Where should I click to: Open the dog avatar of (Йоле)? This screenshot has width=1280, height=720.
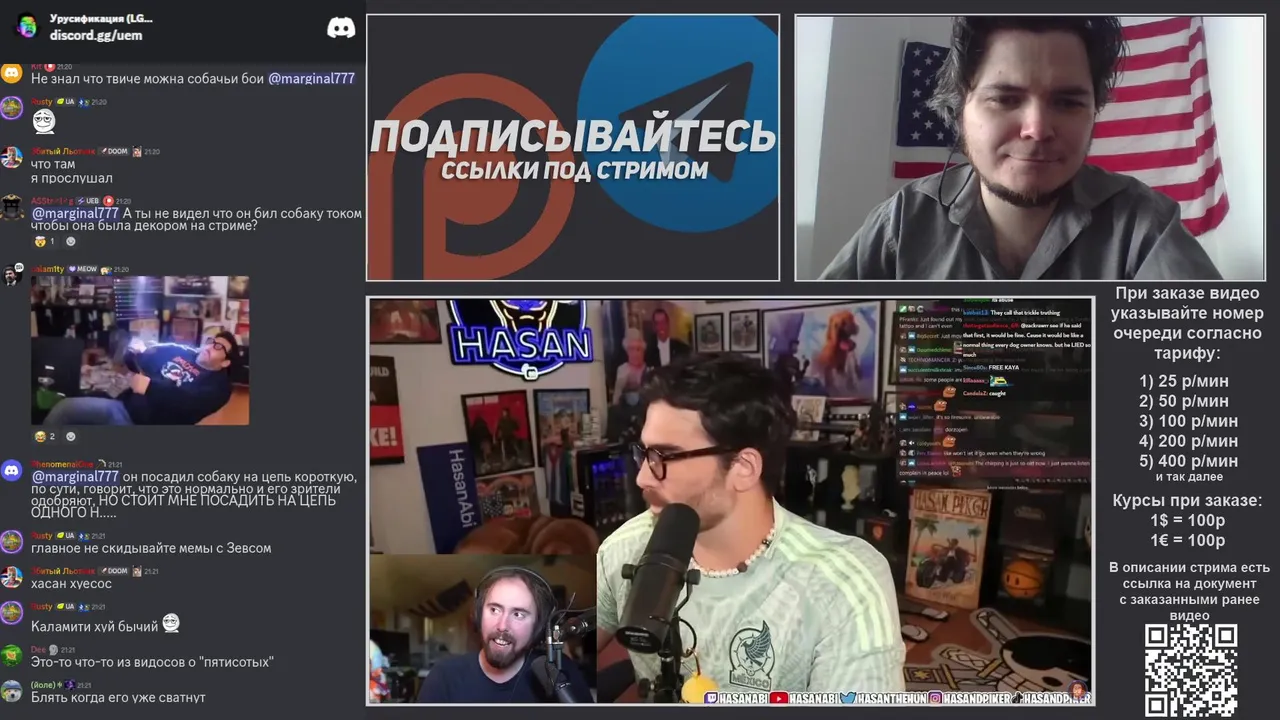point(11,691)
